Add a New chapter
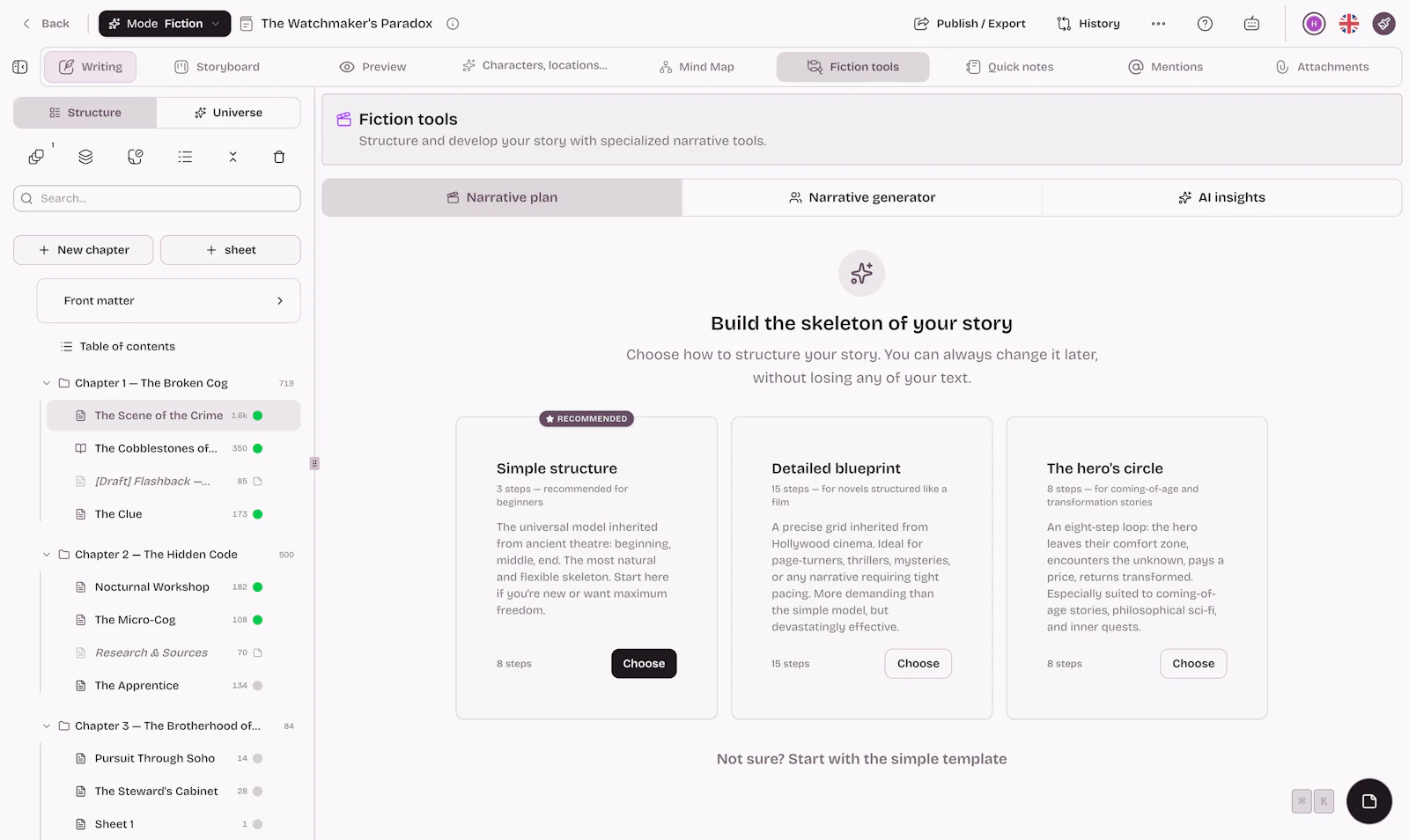Image resolution: width=1409 pixels, height=840 pixels. [84, 250]
